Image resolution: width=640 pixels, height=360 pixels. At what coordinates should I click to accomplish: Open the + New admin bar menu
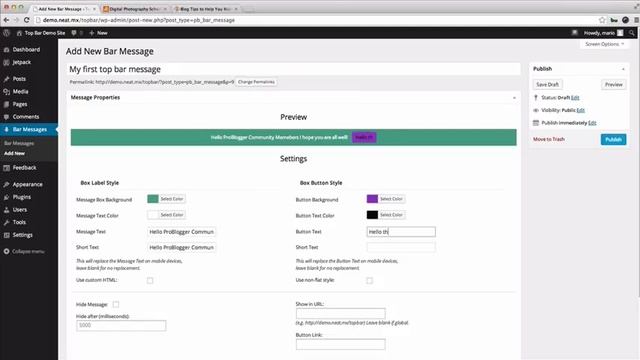click(98, 33)
